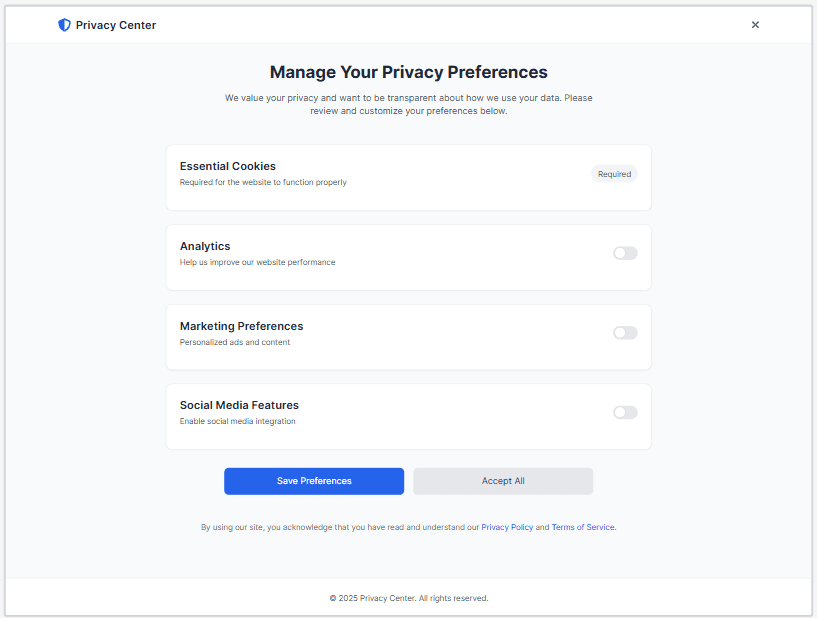
Task: Click the blue shield Privacy Center icon
Action: click(64, 25)
